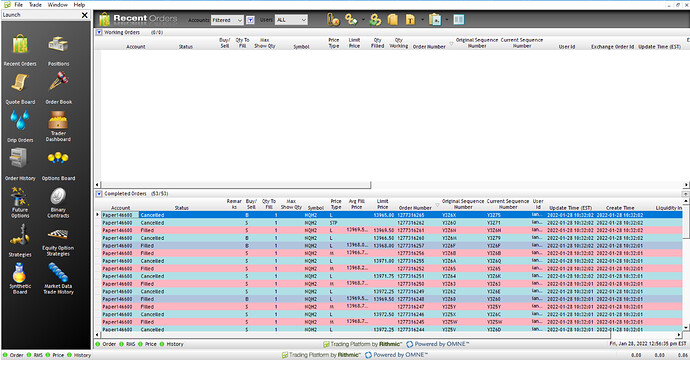
Task: Open the Synthetic Board
Action: 20,278
